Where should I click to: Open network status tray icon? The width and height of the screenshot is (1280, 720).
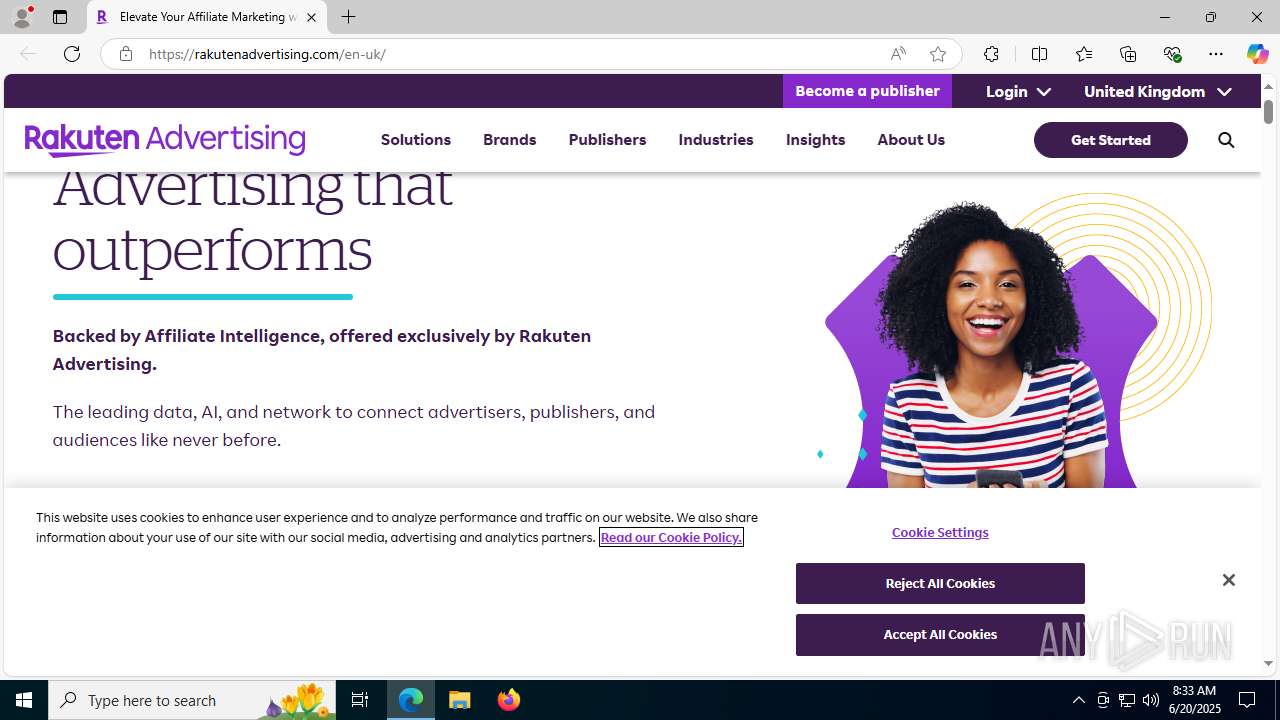[x=1127, y=700]
